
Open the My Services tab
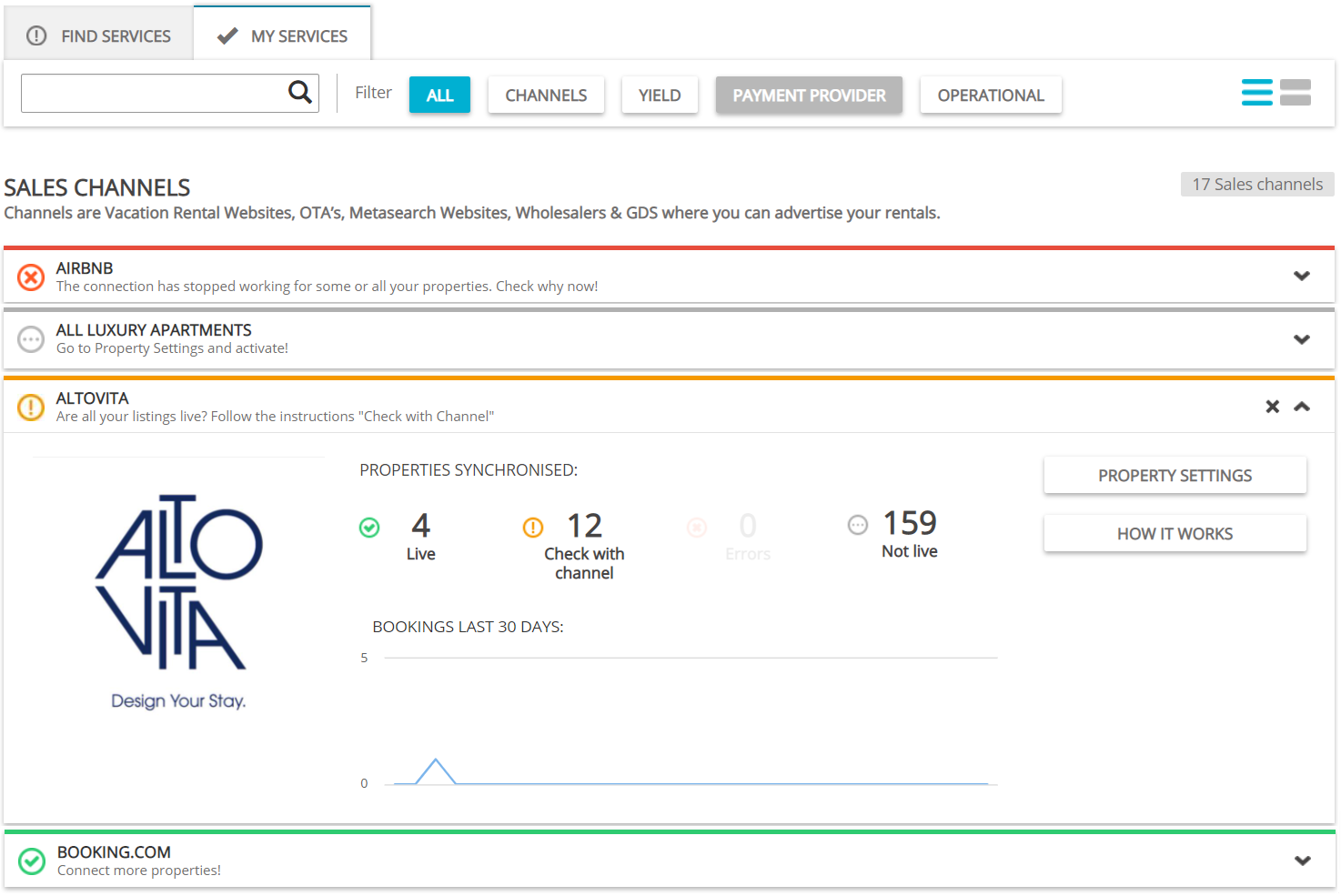282,35
